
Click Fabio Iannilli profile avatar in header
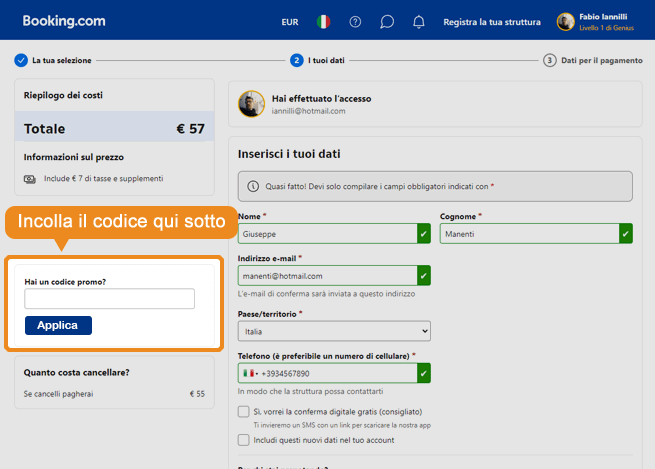click(566, 21)
